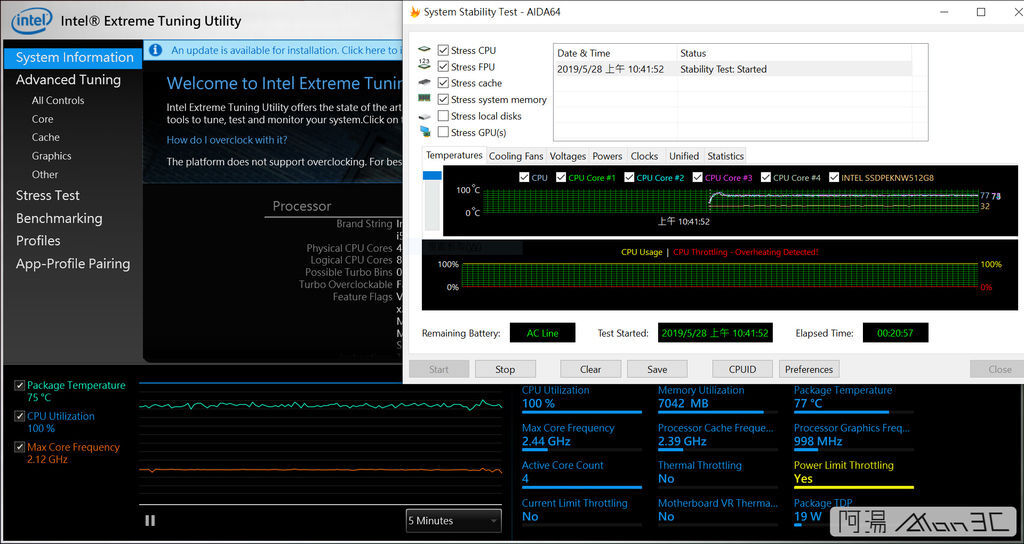1024x544 pixels.
Task: Click the Stress GPU(s) monitor icon
Action: tap(425, 132)
